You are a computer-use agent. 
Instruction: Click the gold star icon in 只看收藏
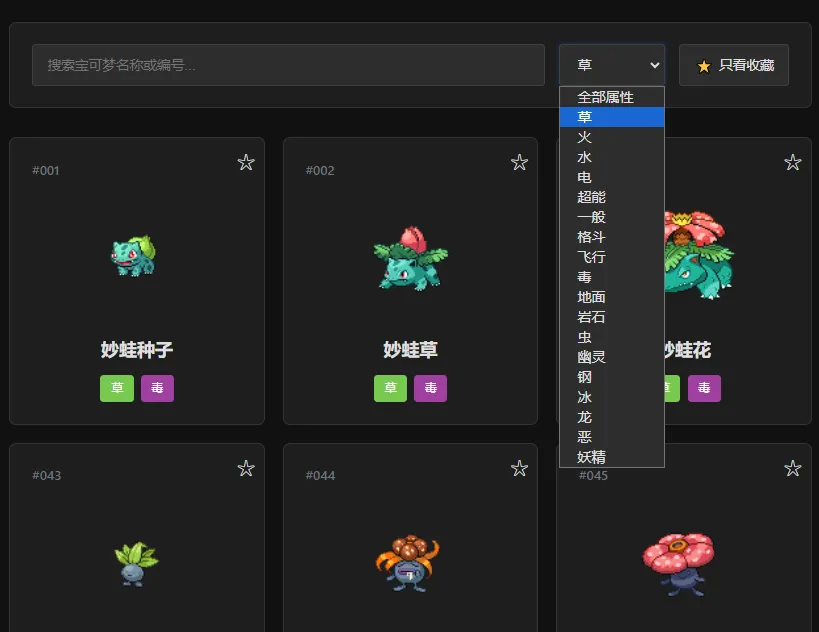pyautogui.click(x=704, y=66)
